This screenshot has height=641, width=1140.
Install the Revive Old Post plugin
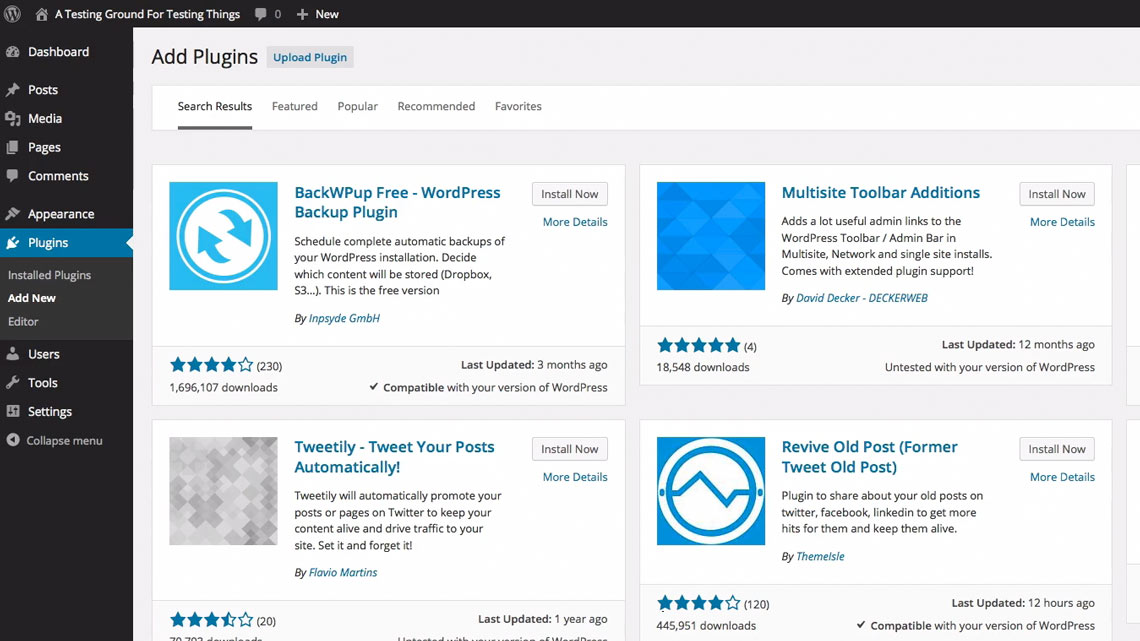[x=1056, y=449]
